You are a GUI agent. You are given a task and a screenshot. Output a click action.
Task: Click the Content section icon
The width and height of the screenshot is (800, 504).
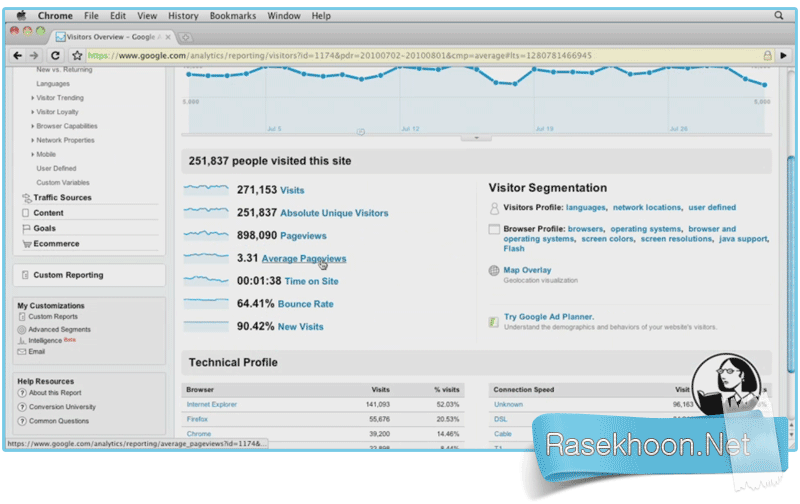tap(26, 213)
